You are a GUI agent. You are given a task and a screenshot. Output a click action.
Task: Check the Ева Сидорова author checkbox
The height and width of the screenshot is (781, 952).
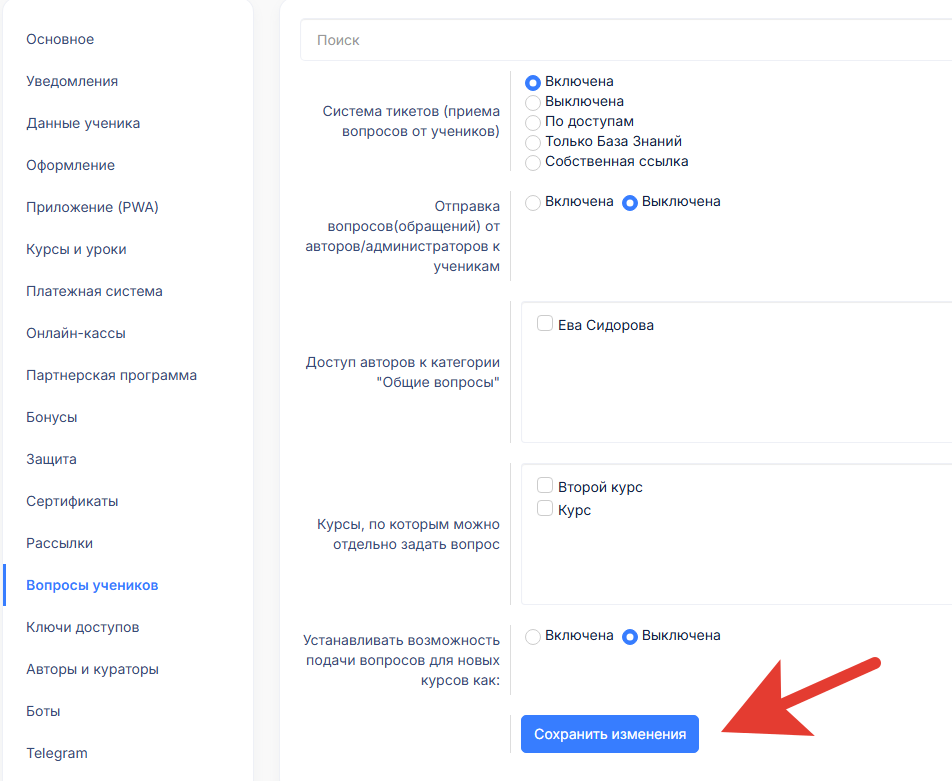coord(545,324)
